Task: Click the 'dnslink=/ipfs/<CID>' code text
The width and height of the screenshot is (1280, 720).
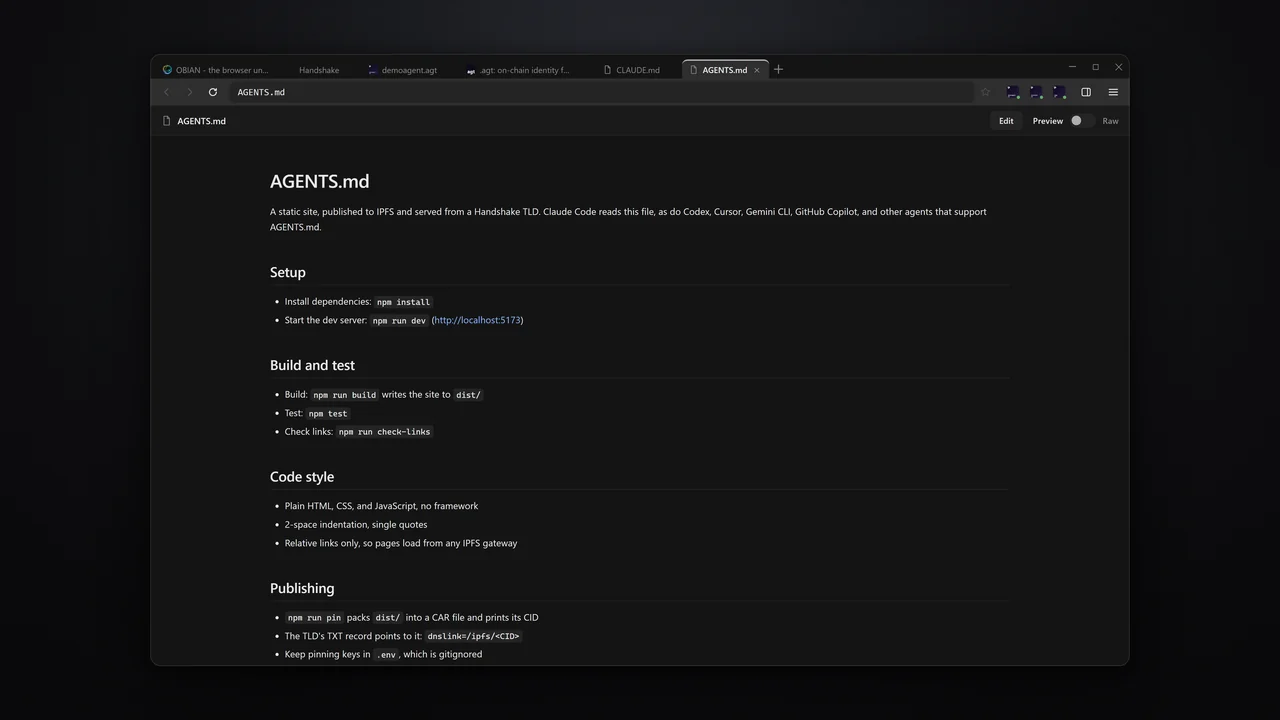Action: pos(473,636)
